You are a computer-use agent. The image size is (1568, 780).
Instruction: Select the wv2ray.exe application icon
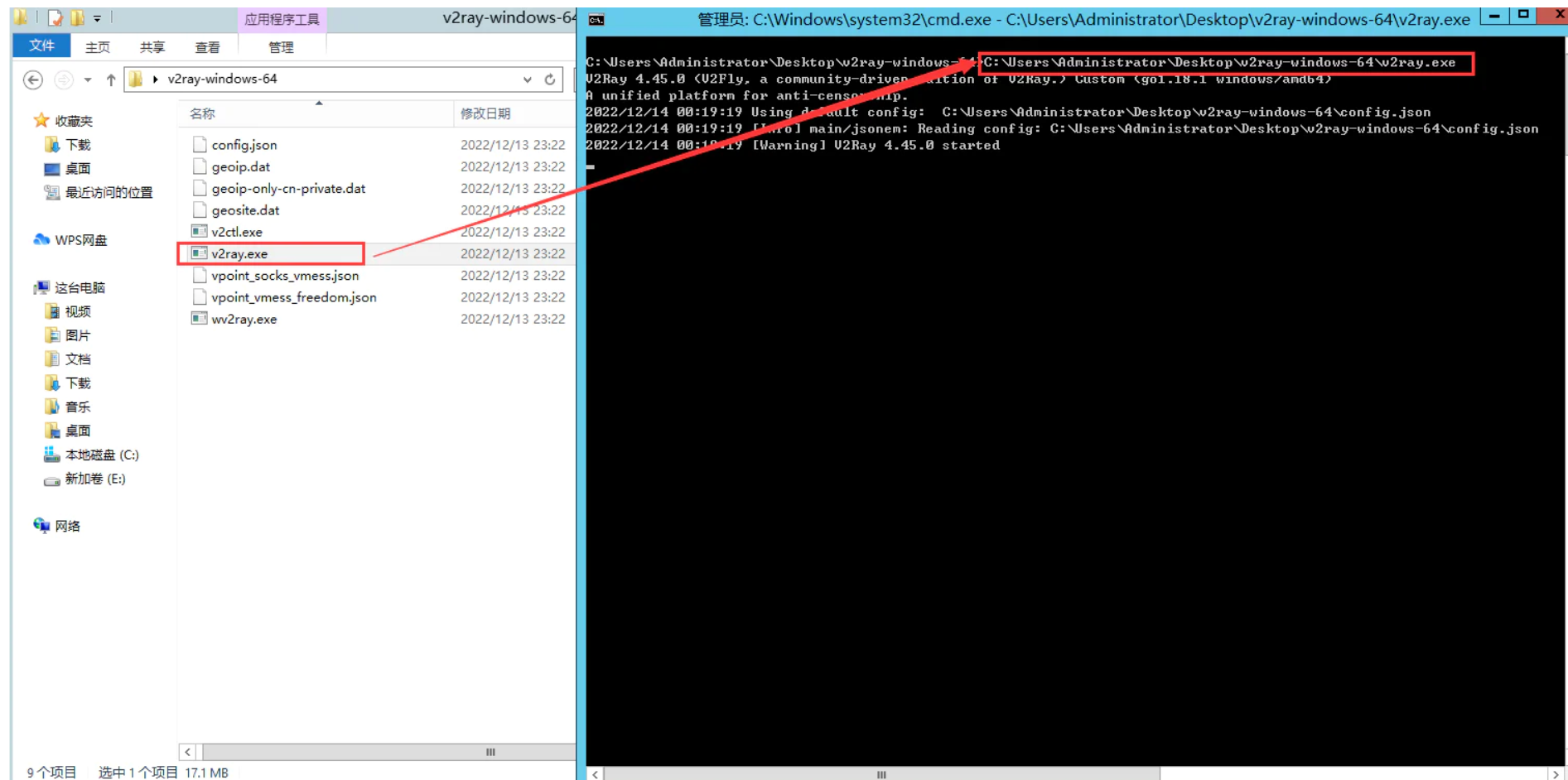pyautogui.click(x=199, y=318)
